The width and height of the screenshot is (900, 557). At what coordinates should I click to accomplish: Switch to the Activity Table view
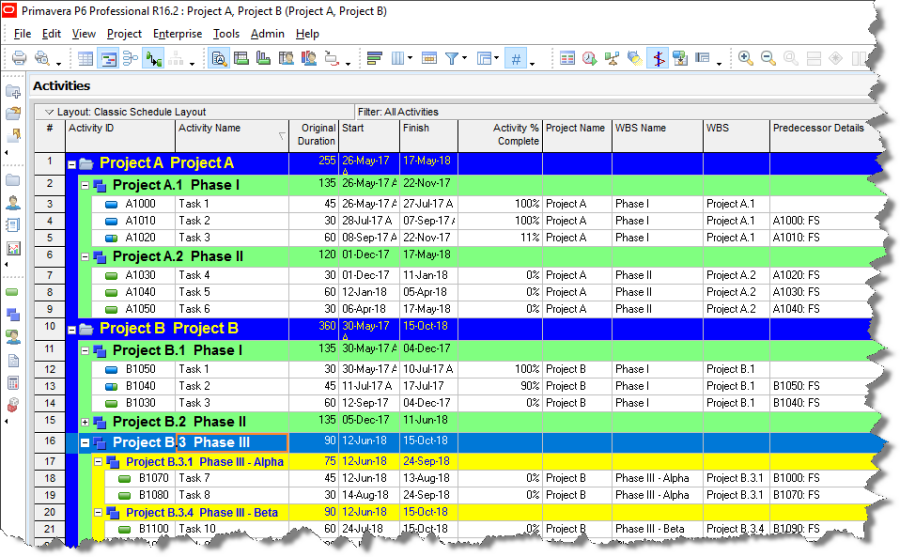(86, 58)
